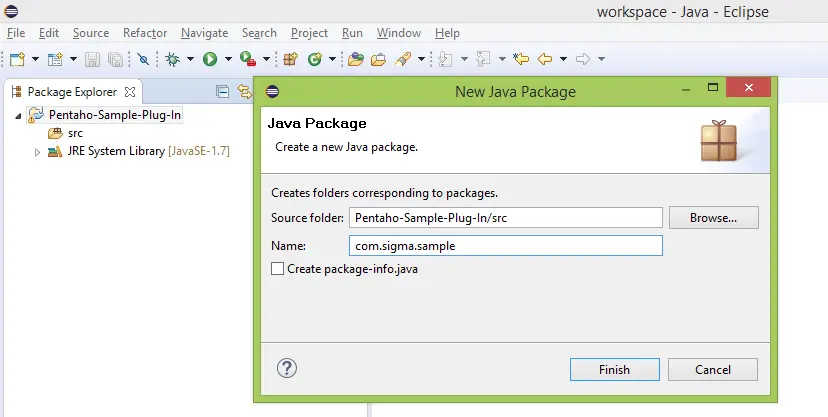Open the Debug dropdown arrow
Image resolution: width=828 pixels, height=417 pixels.
tap(190, 59)
